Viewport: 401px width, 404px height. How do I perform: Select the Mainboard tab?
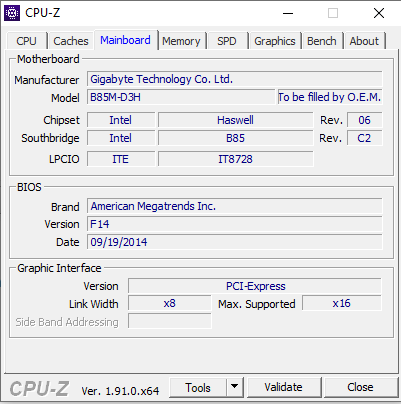[x=125, y=40]
